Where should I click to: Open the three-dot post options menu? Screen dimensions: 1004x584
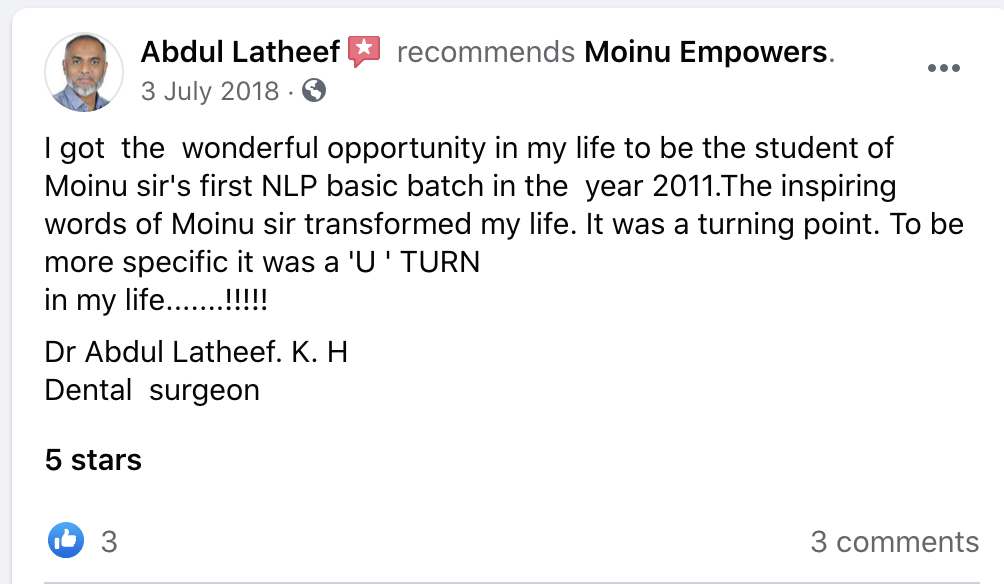point(944,68)
